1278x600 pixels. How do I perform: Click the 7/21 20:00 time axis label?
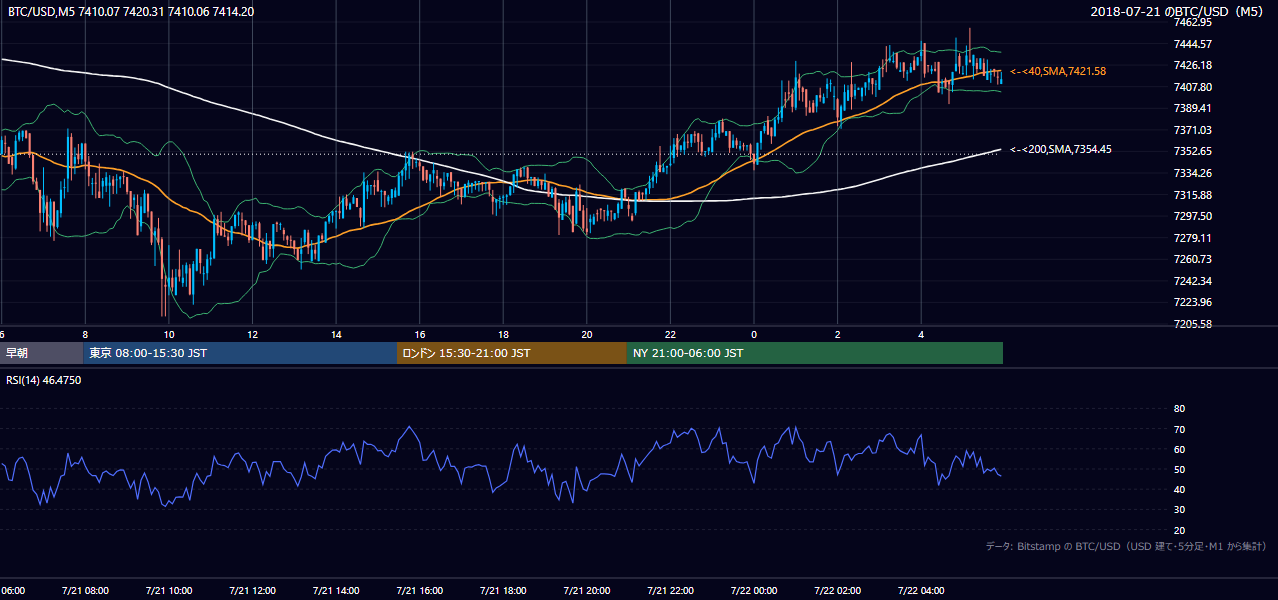pyautogui.click(x=586, y=591)
